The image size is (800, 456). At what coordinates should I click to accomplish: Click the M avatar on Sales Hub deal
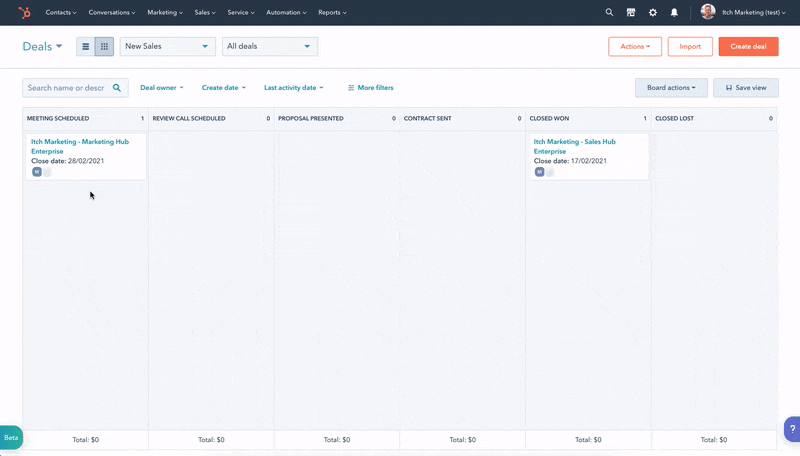tap(539, 172)
